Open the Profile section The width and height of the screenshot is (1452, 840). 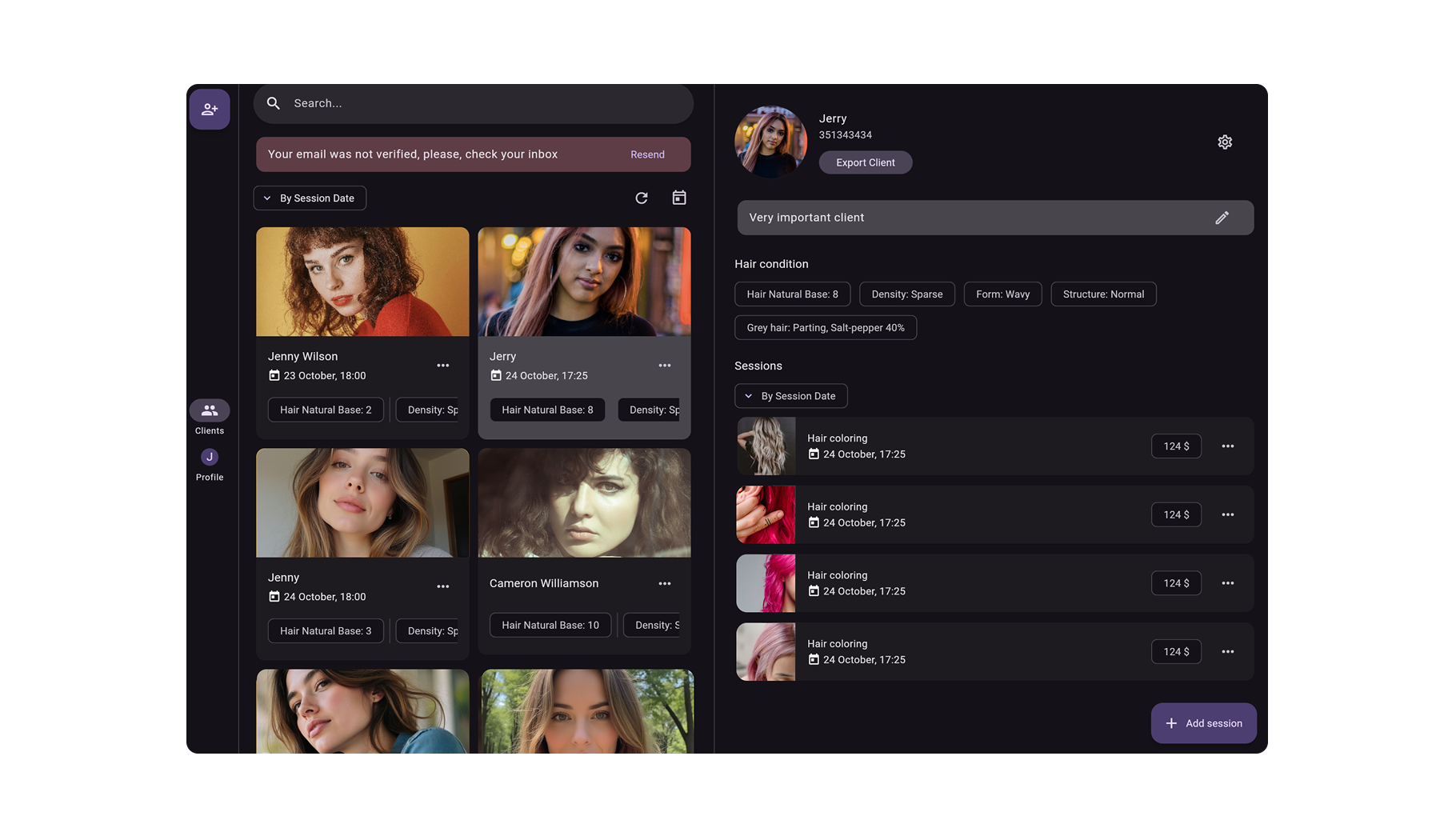coord(210,464)
